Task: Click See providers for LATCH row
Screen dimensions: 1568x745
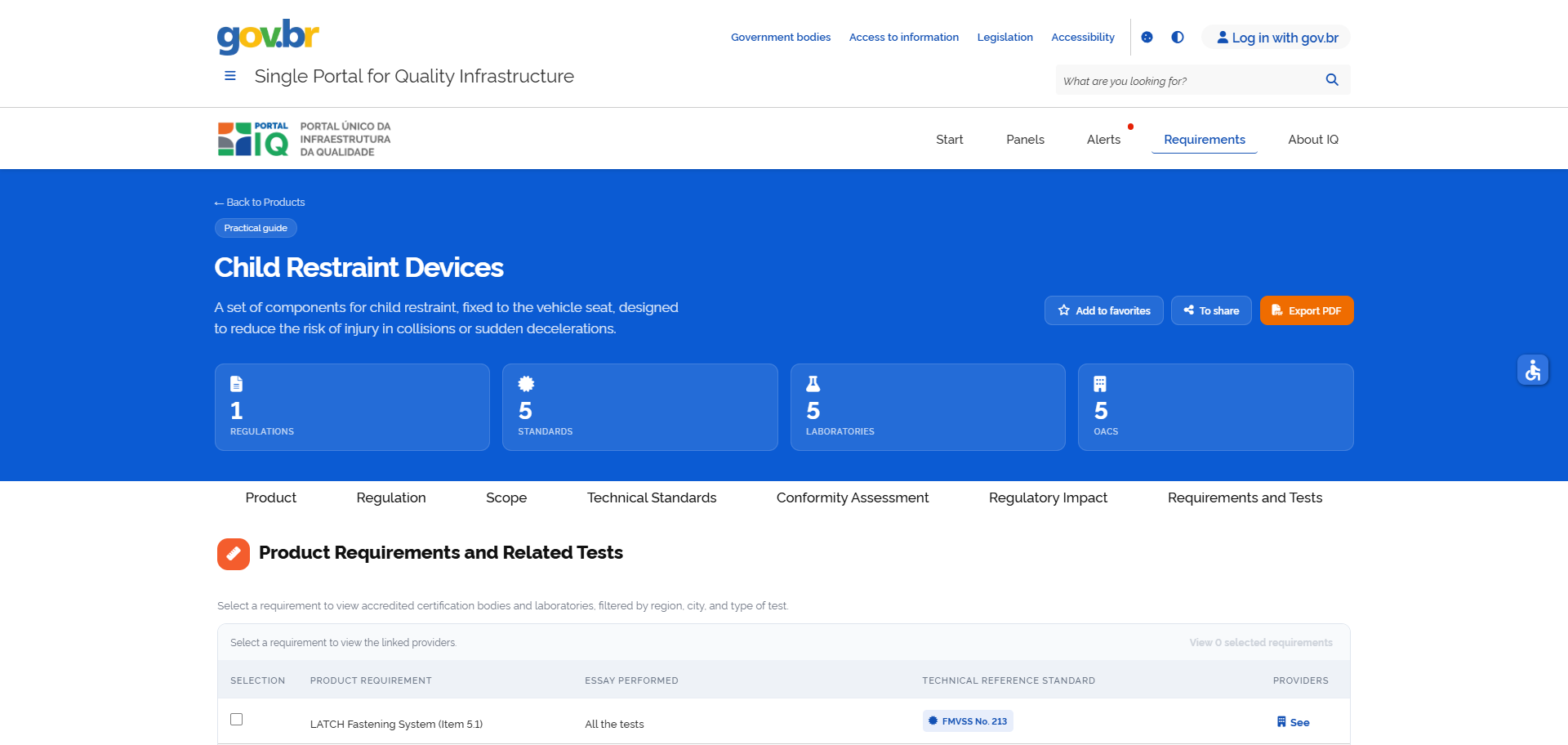Action: tap(1293, 722)
